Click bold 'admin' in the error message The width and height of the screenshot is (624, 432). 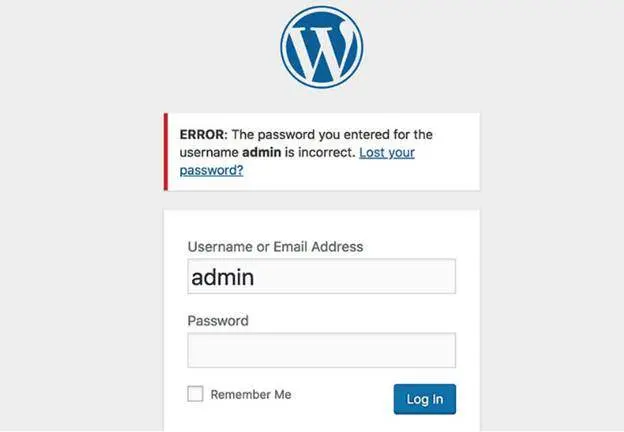click(261, 152)
